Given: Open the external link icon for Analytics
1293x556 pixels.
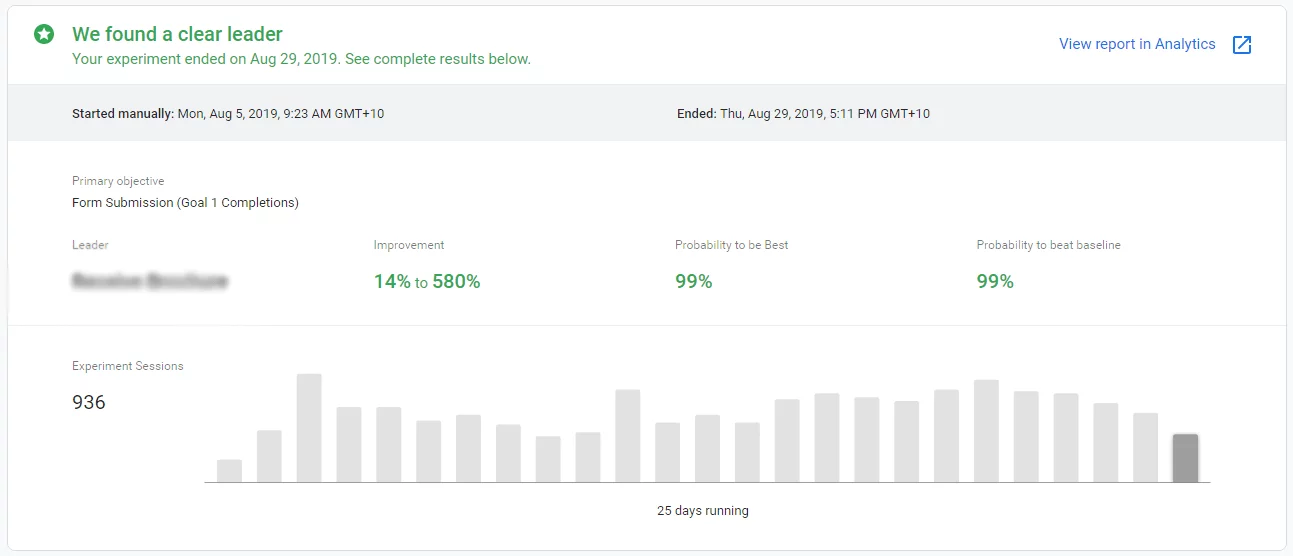Looking at the screenshot, I should [x=1241, y=45].
